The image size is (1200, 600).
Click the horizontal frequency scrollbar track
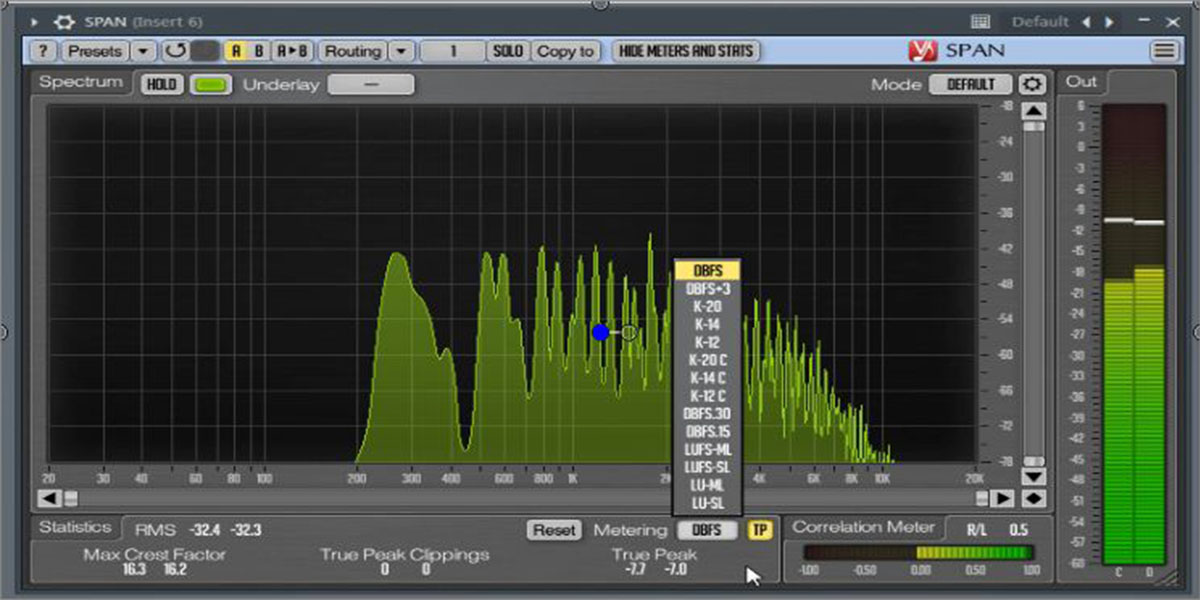526,498
